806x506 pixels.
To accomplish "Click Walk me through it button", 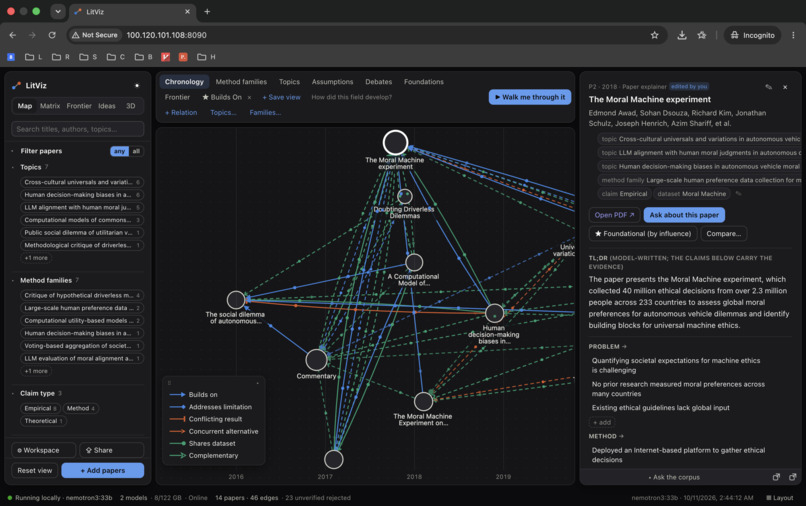I will click(x=530, y=97).
